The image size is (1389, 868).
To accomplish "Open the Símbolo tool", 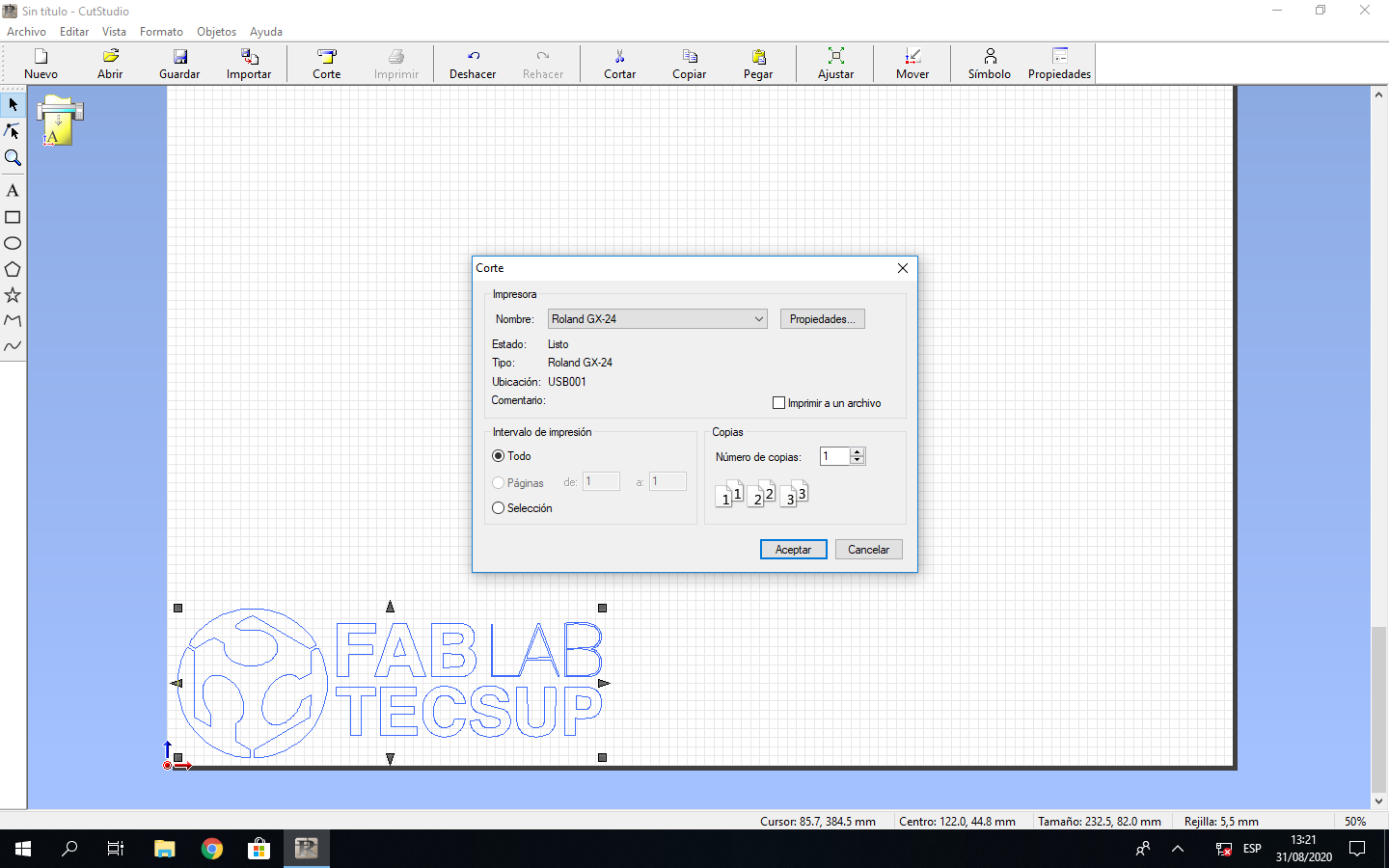I will click(x=990, y=64).
